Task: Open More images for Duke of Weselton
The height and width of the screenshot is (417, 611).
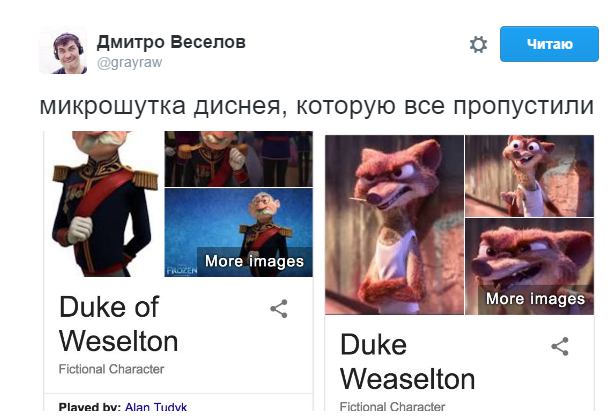Action: 254,261
